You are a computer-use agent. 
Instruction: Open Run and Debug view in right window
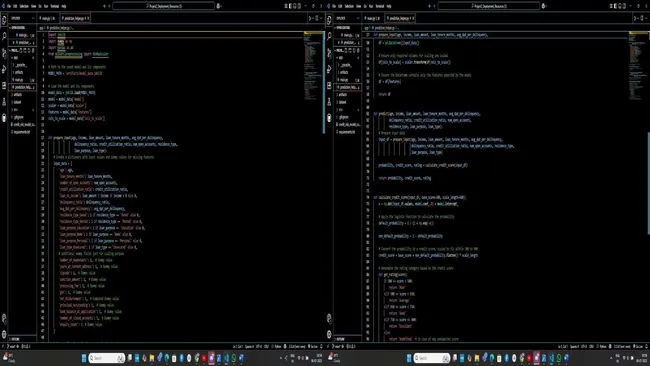pos(329,69)
